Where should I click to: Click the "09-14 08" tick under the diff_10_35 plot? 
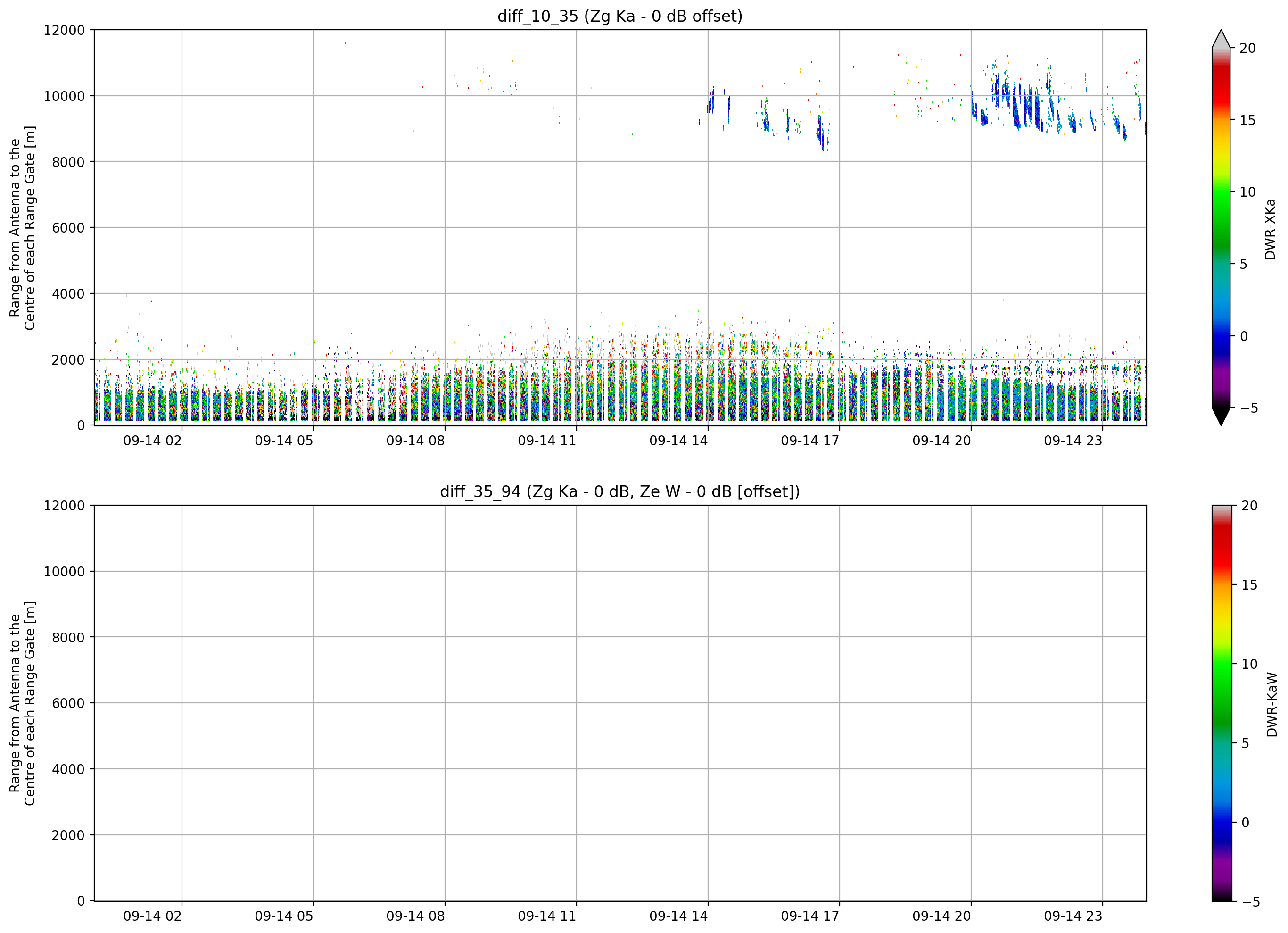[415, 441]
